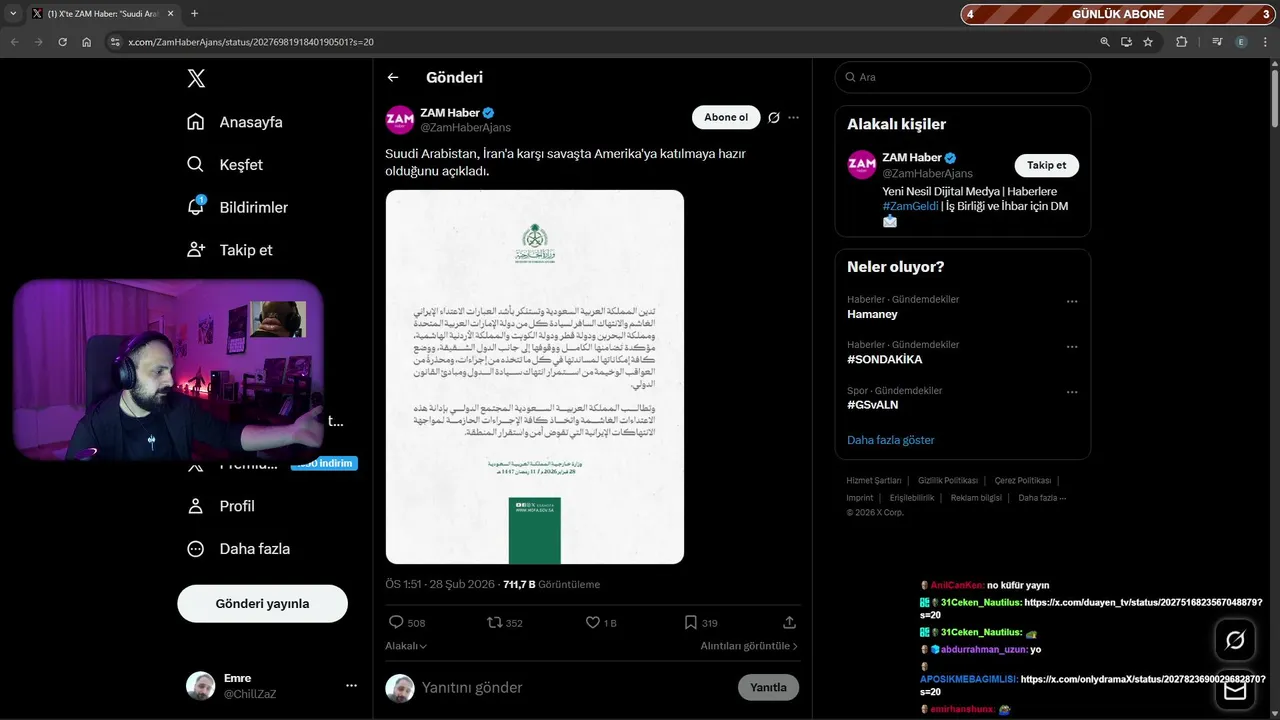Image resolution: width=1280 pixels, height=720 pixels.
Task: Go back using the Gönderi arrow
Action: tap(393, 77)
